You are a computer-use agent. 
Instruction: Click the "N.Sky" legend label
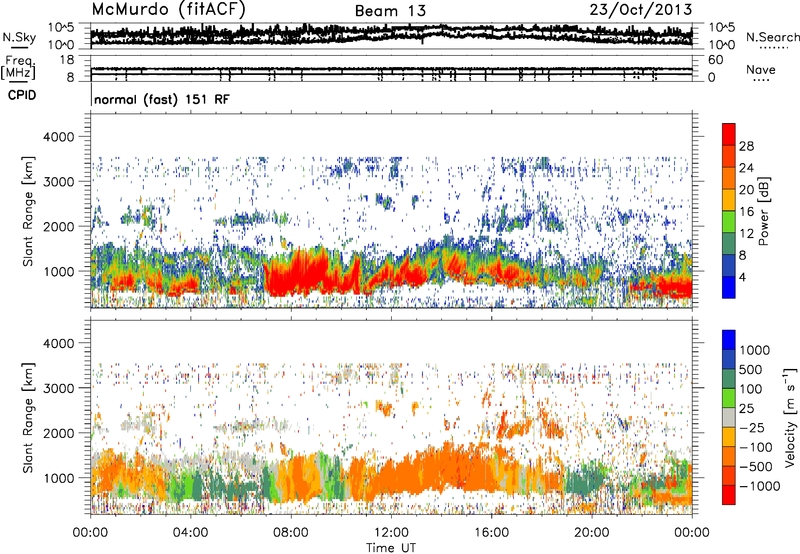point(19,37)
